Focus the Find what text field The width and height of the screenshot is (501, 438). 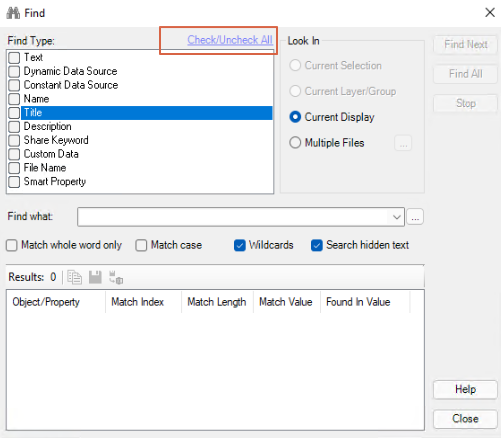(233, 217)
